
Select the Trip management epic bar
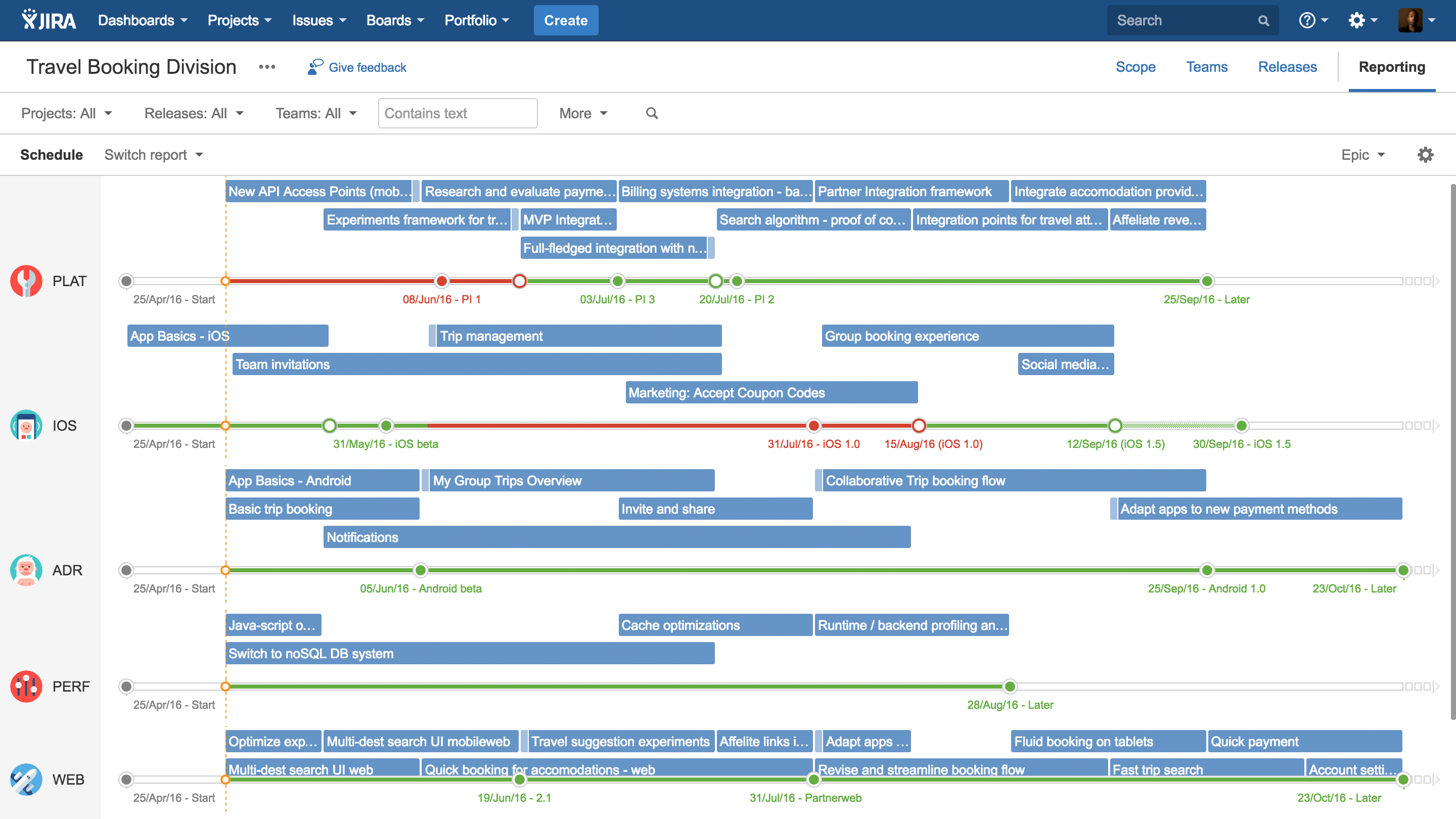click(576, 336)
